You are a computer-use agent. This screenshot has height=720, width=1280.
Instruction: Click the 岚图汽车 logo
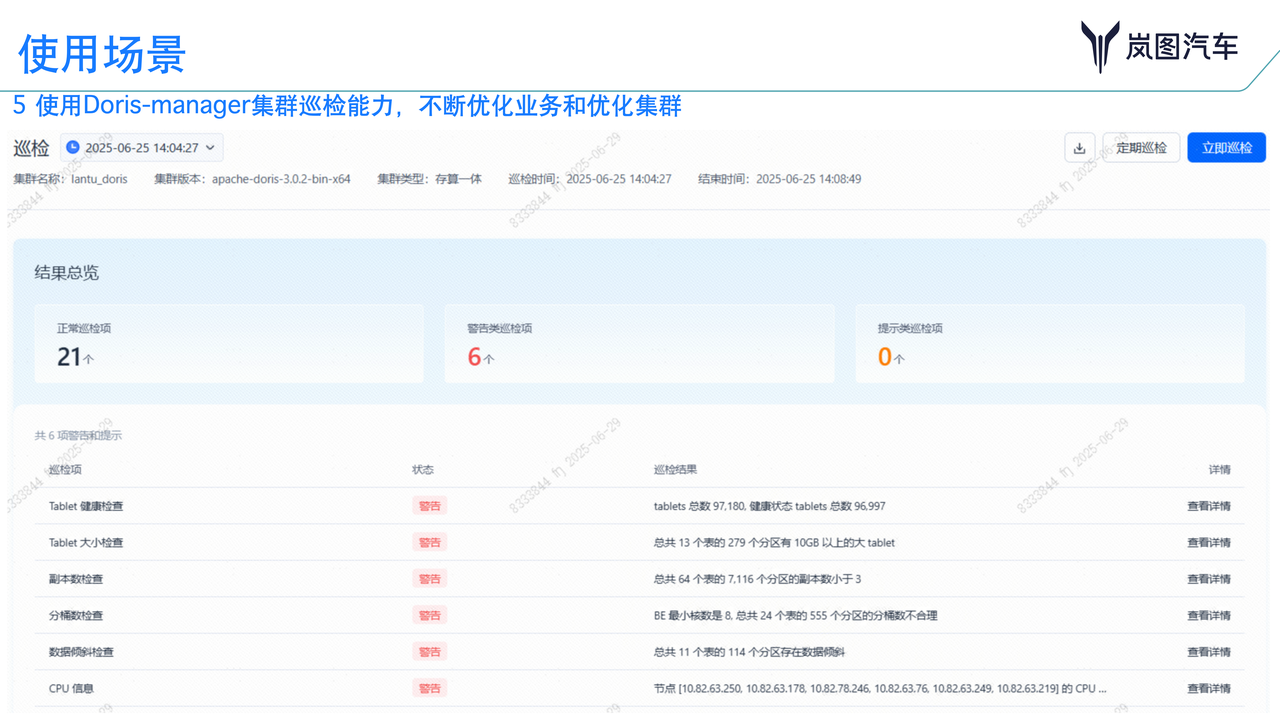(x=1158, y=45)
